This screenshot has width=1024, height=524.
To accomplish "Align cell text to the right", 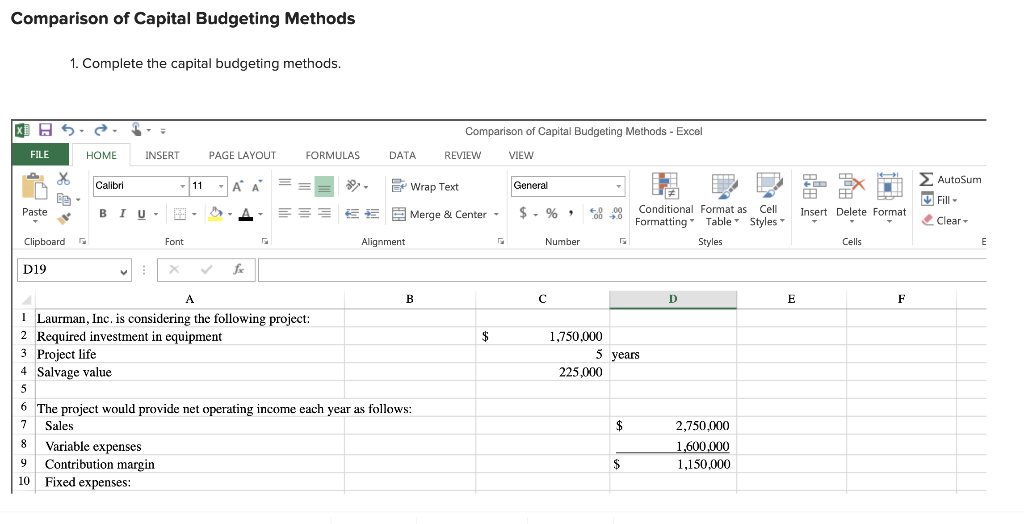I will pyautogui.click(x=324, y=214).
